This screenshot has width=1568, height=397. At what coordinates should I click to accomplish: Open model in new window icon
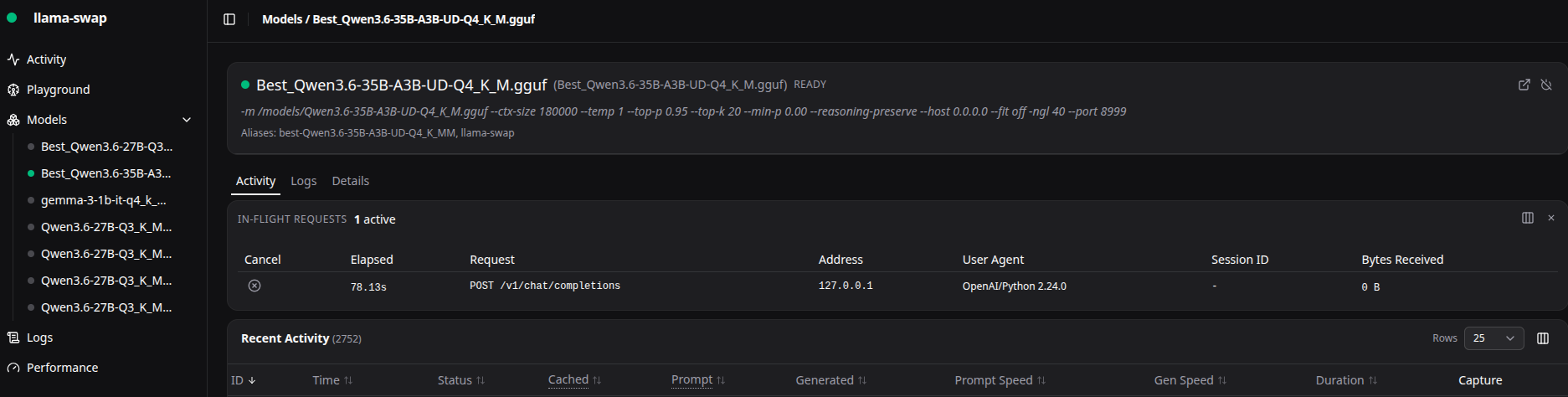1524,85
